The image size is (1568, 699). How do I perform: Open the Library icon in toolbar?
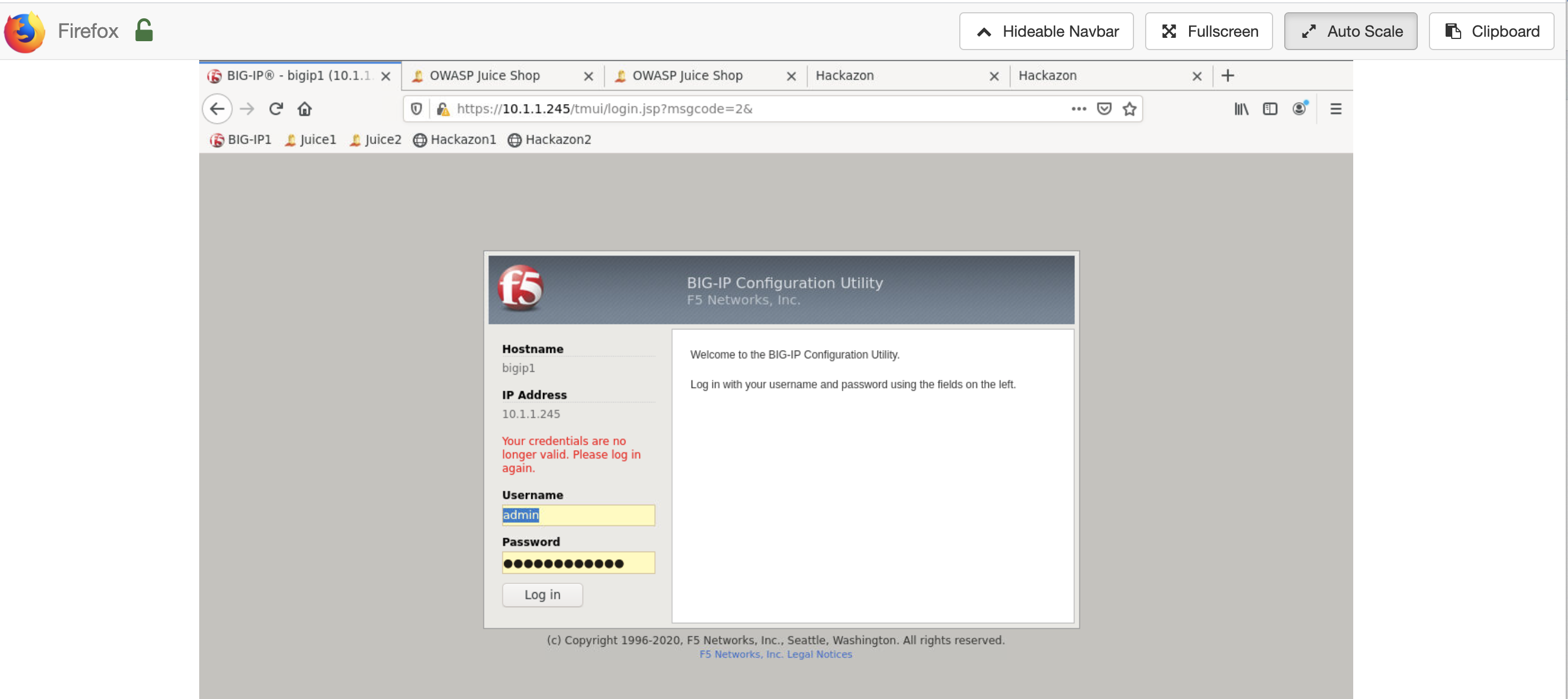[x=1241, y=109]
